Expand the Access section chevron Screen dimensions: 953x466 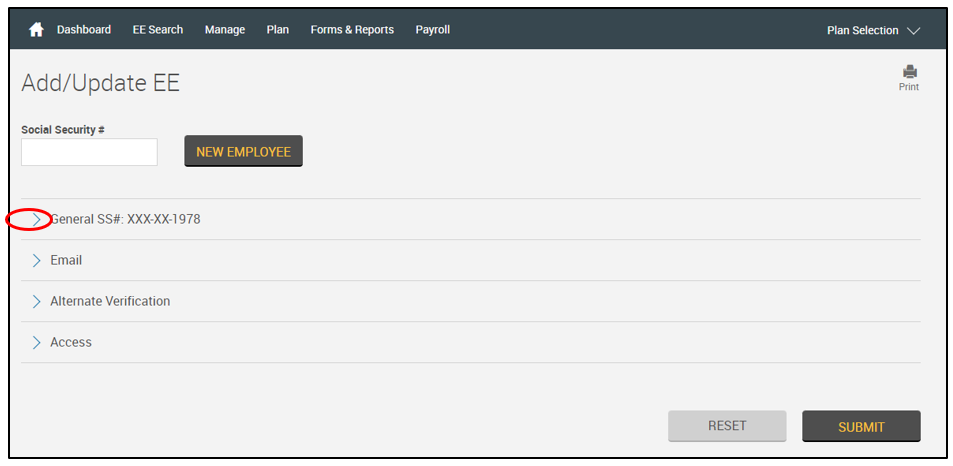point(37,342)
